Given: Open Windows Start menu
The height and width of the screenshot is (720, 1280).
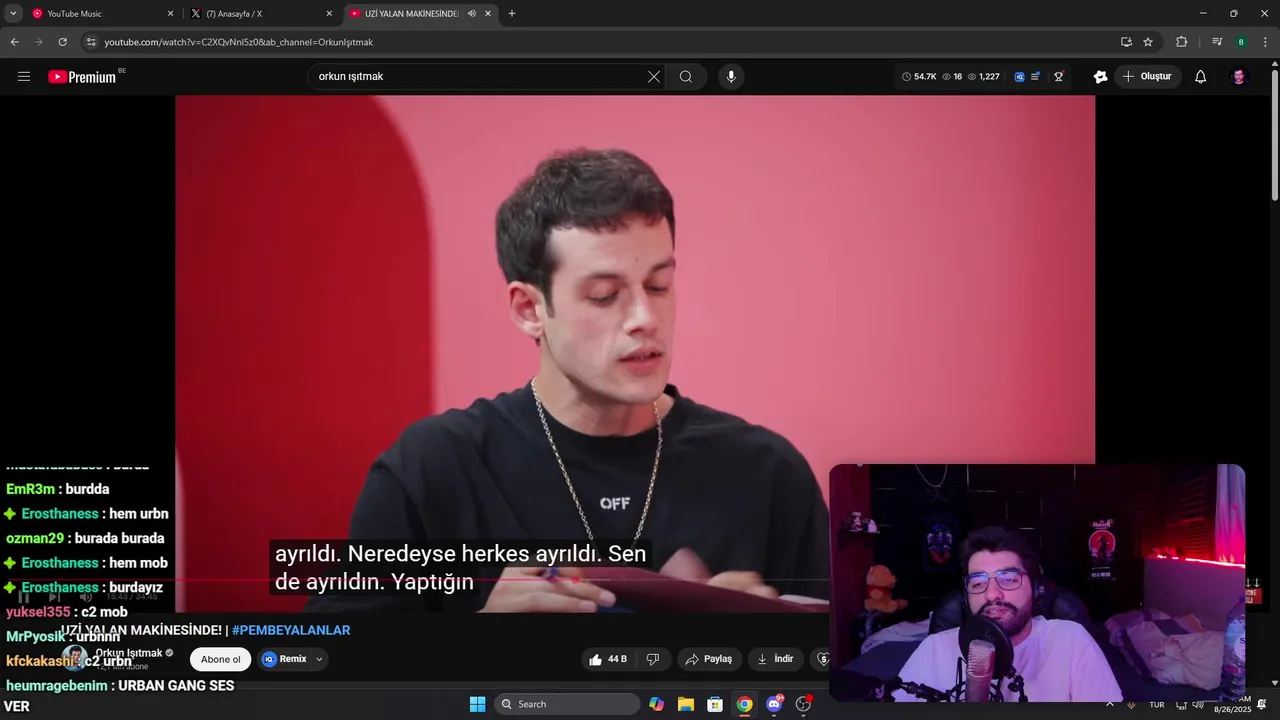Looking at the screenshot, I should pyautogui.click(x=477, y=704).
